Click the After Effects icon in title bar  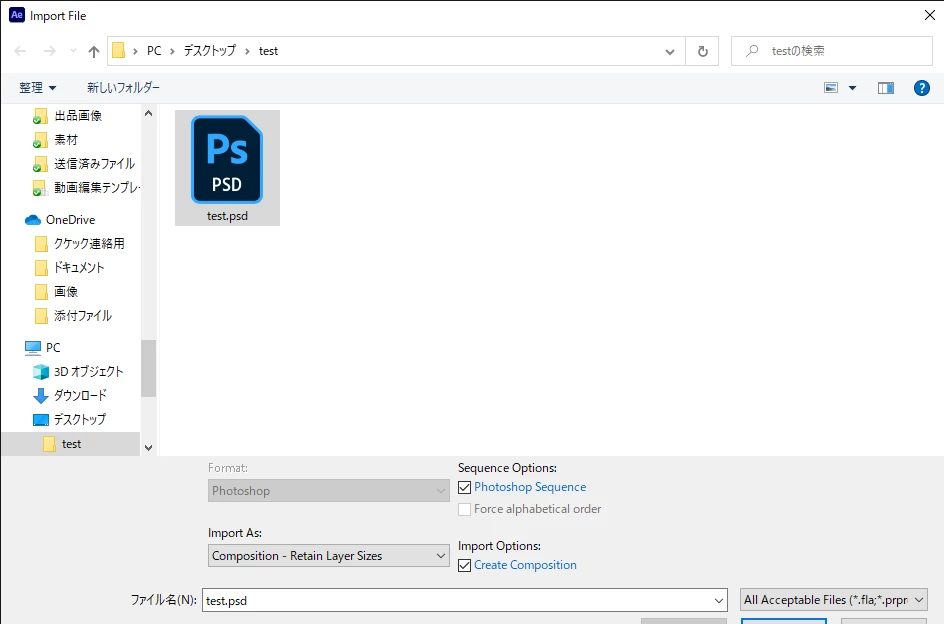click(17, 15)
